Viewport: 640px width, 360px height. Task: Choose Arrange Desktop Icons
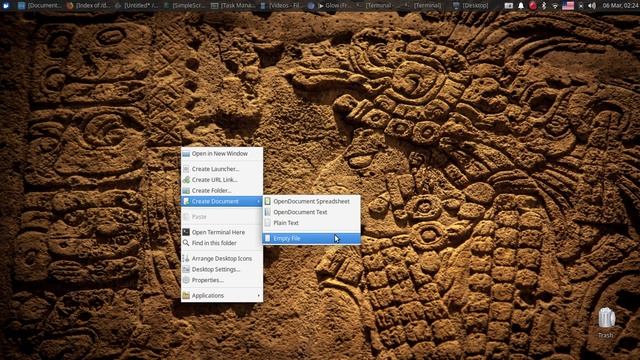coord(222,259)
